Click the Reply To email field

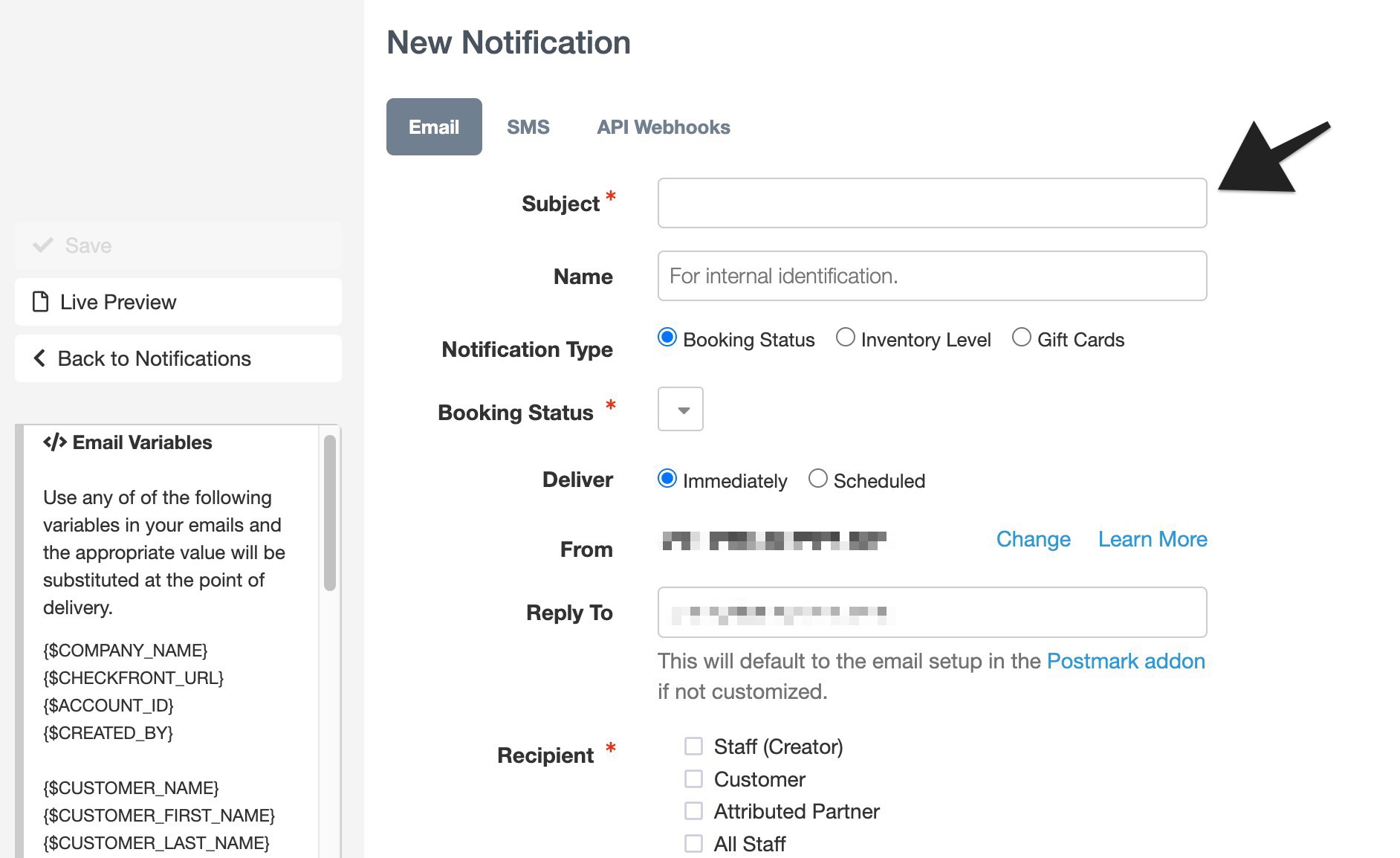(932, 613)
